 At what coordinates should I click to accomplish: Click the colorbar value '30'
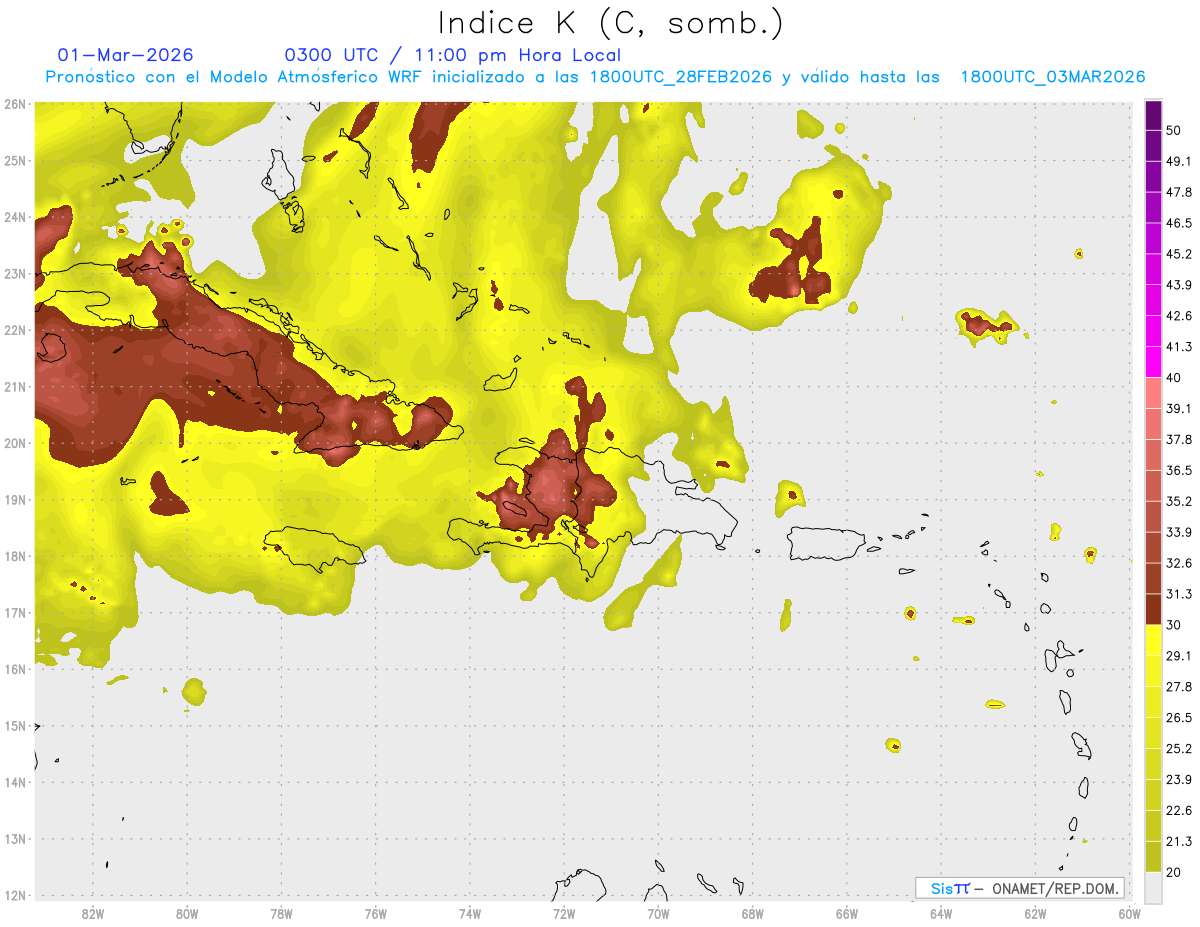1173,625
